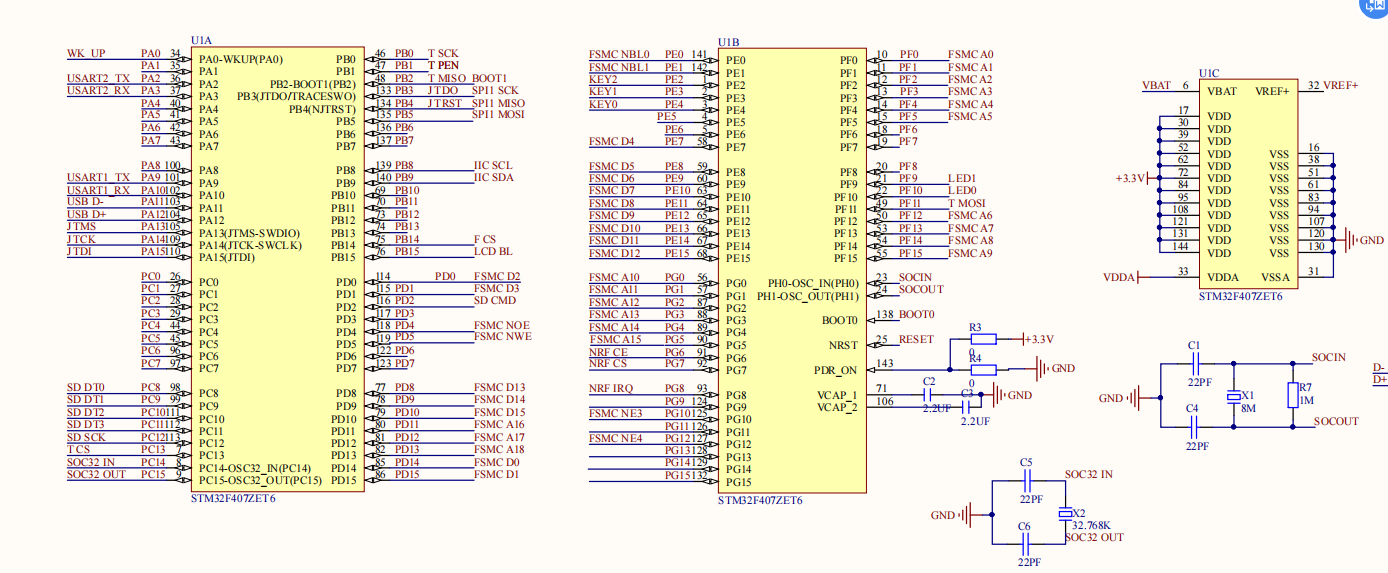The width and height of the screenshot is (1388, 573).
Task: Click the PDR_ON pin name
Action: (x=838, y=369)
